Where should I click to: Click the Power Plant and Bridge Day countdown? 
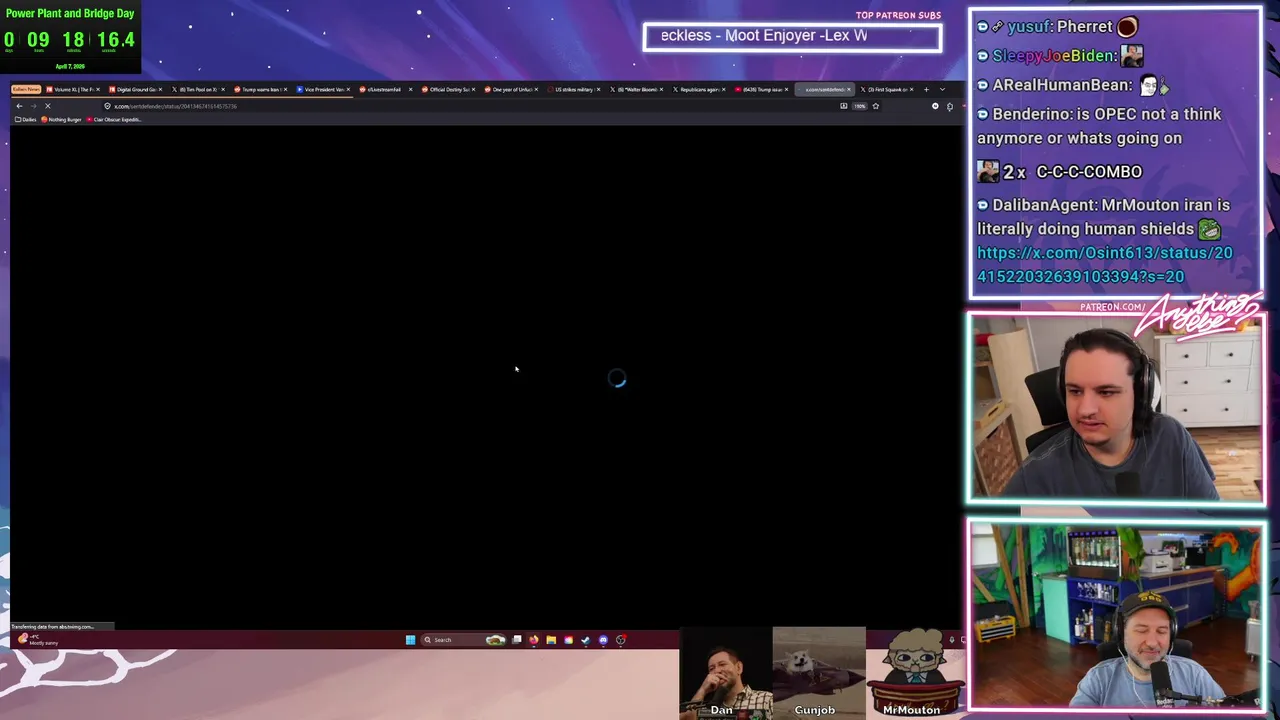click(70, 37)
